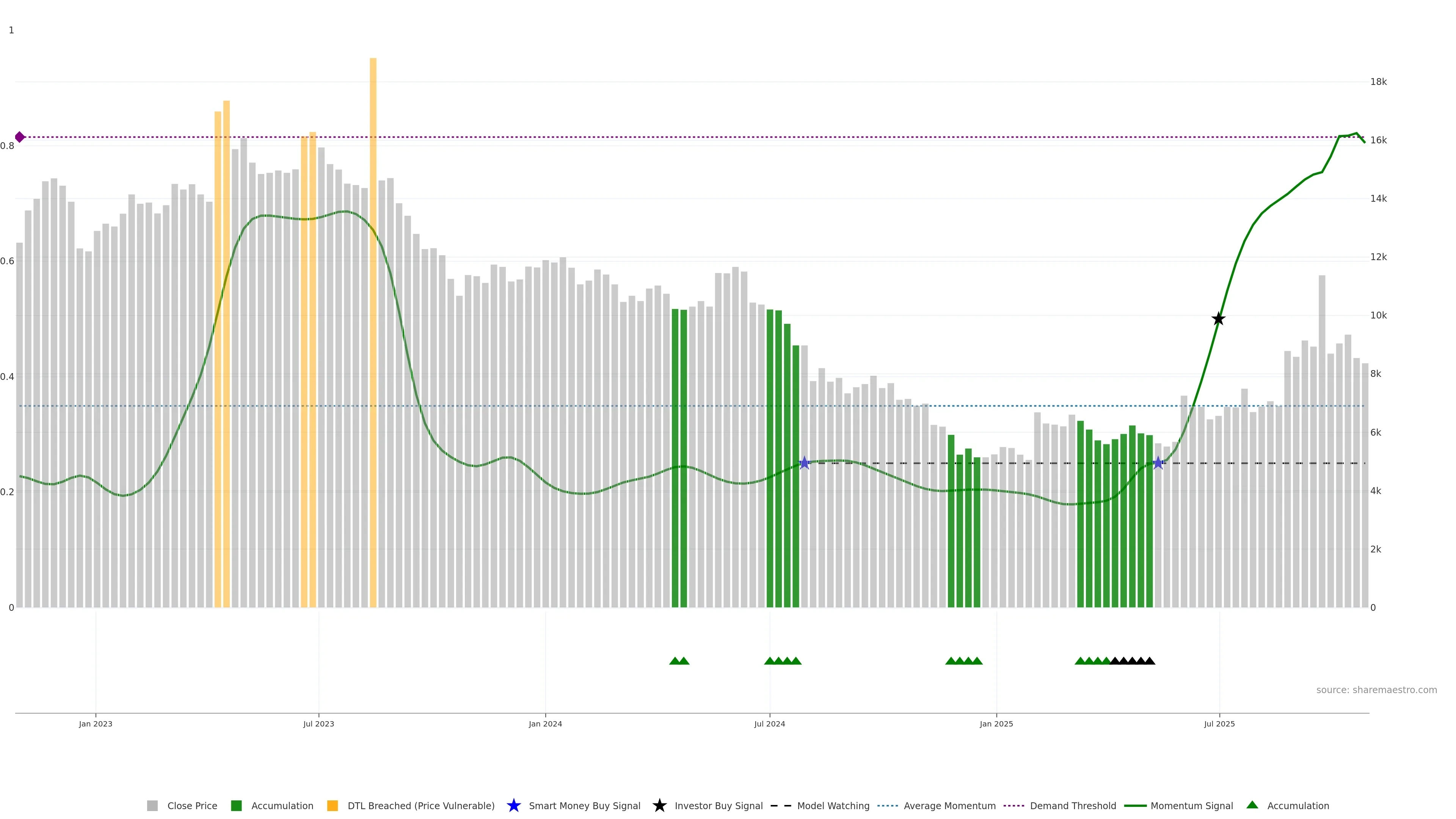
Task: Click the first Smart Money star near Jul 2024
Action: coord(804,463)
